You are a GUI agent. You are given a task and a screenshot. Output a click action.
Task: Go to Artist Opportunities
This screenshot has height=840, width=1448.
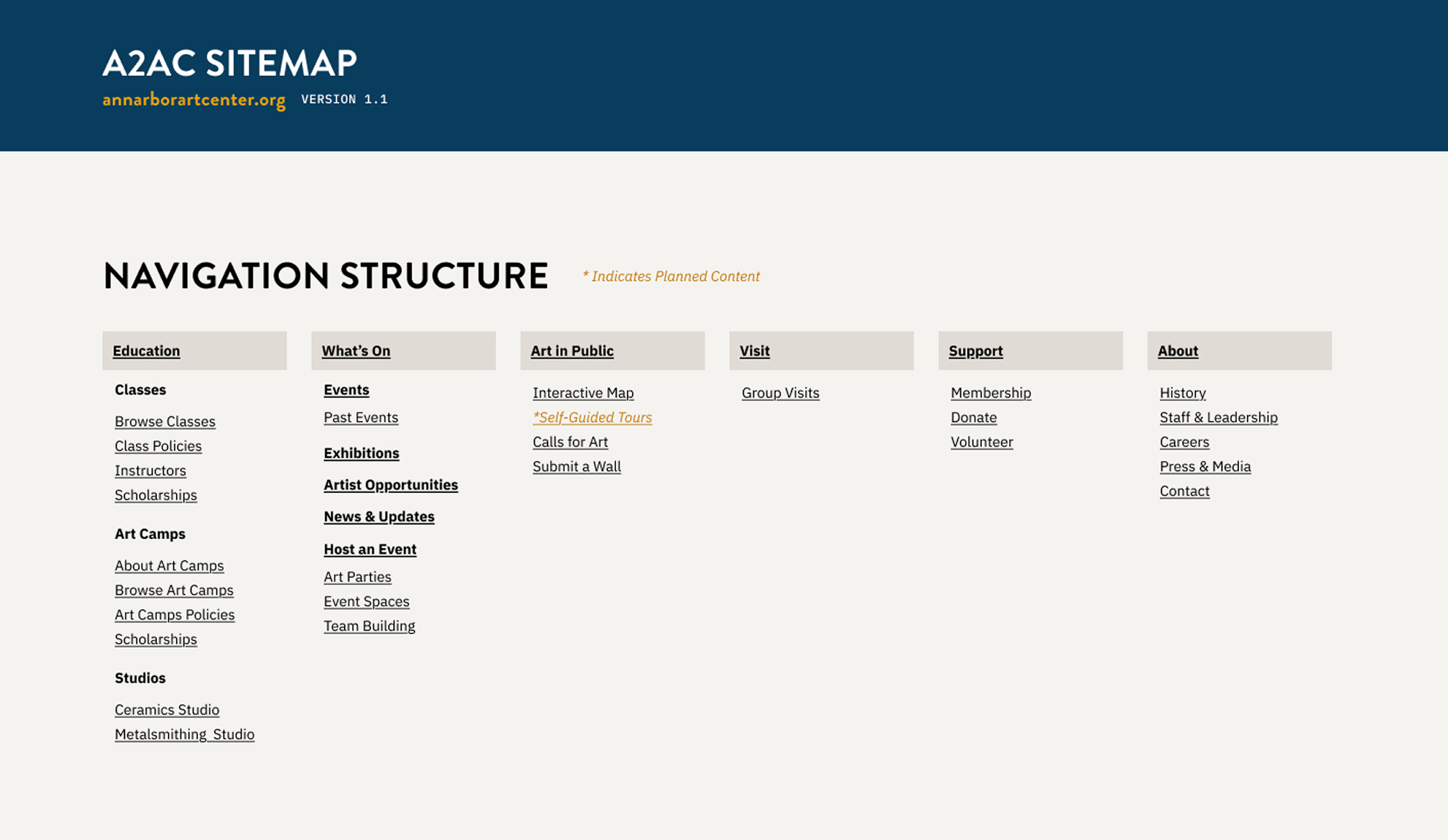click(391, 485)
